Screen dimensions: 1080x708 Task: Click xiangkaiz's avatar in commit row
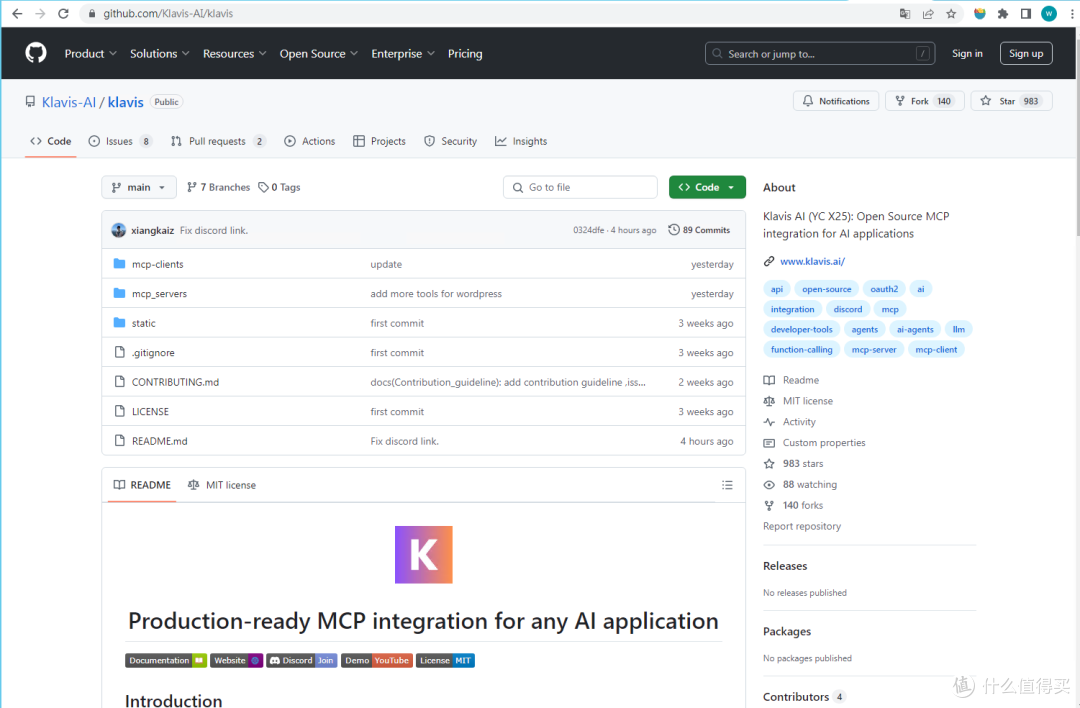(118, 230)
